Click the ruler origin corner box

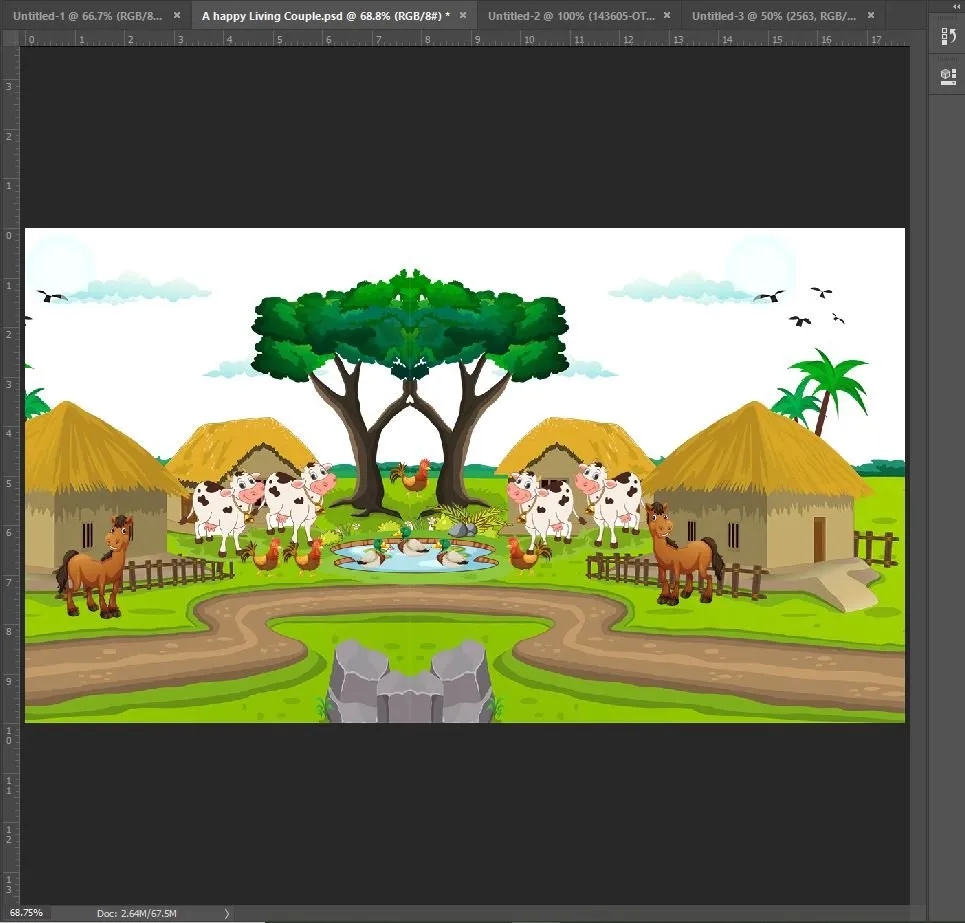(11, 39)
